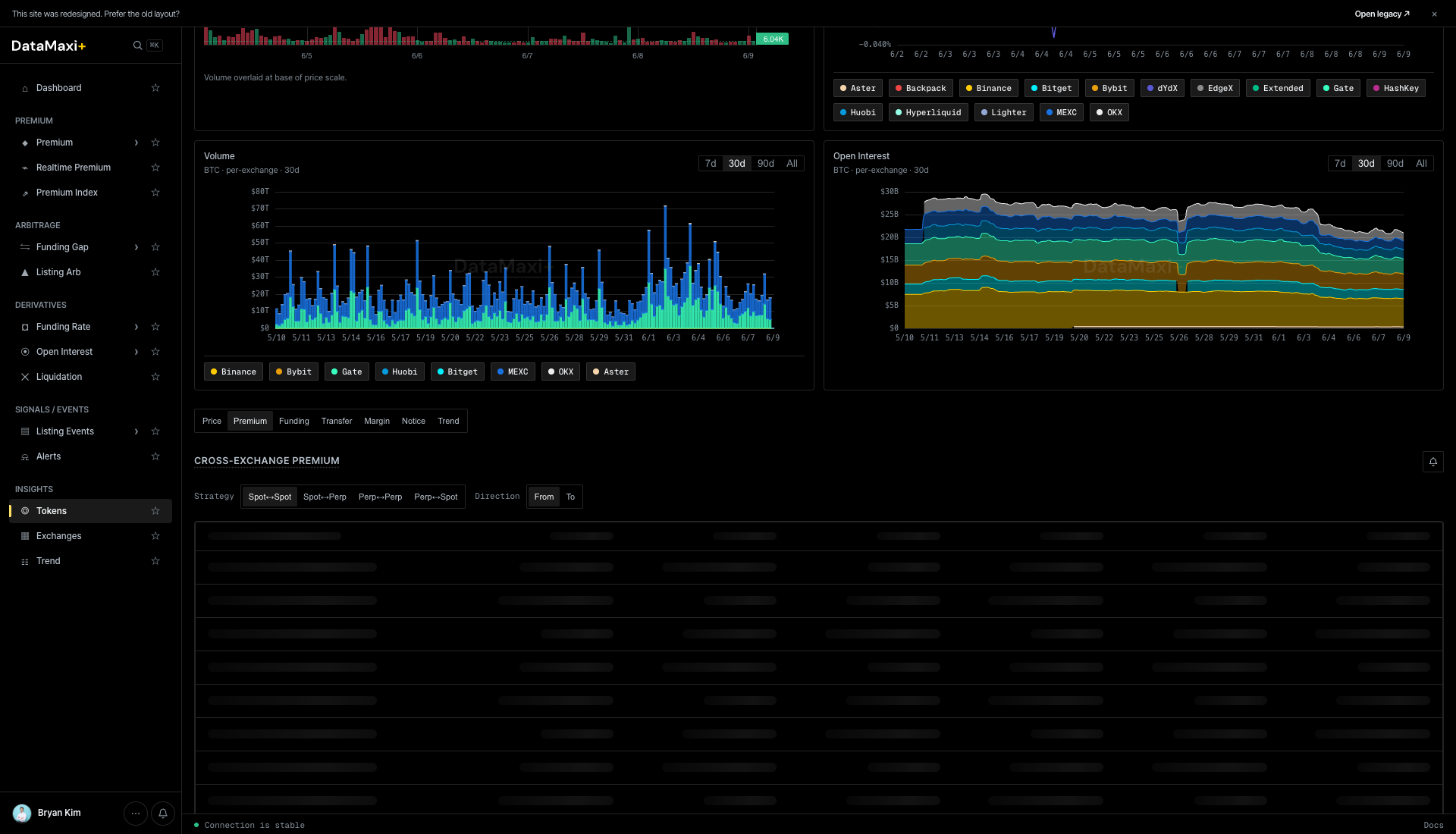1456x834 pixels.
Task: Toggle Backpack in the upper legend
Action: (x=921, y=88)
